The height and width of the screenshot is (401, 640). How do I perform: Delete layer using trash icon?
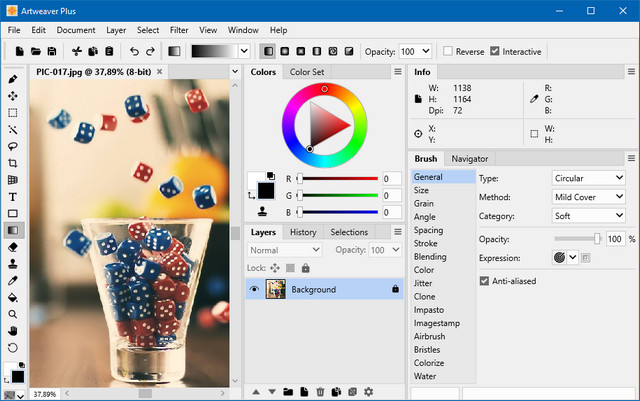(320, 392)
